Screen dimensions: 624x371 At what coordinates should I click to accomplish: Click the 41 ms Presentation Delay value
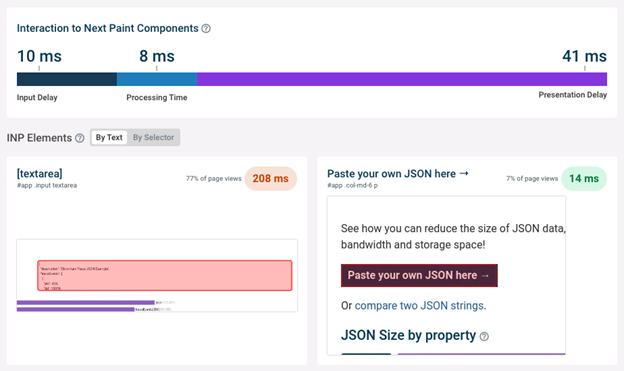click(584, 56)
